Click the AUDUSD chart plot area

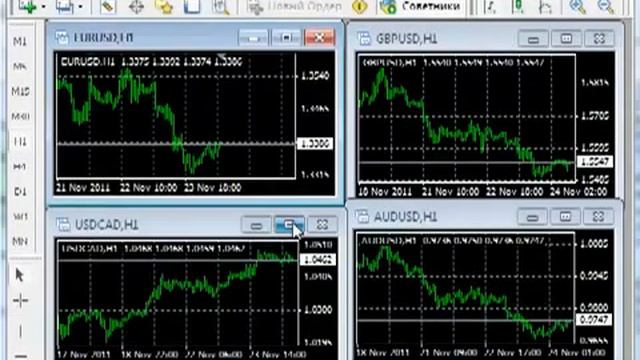coord(466,289)
